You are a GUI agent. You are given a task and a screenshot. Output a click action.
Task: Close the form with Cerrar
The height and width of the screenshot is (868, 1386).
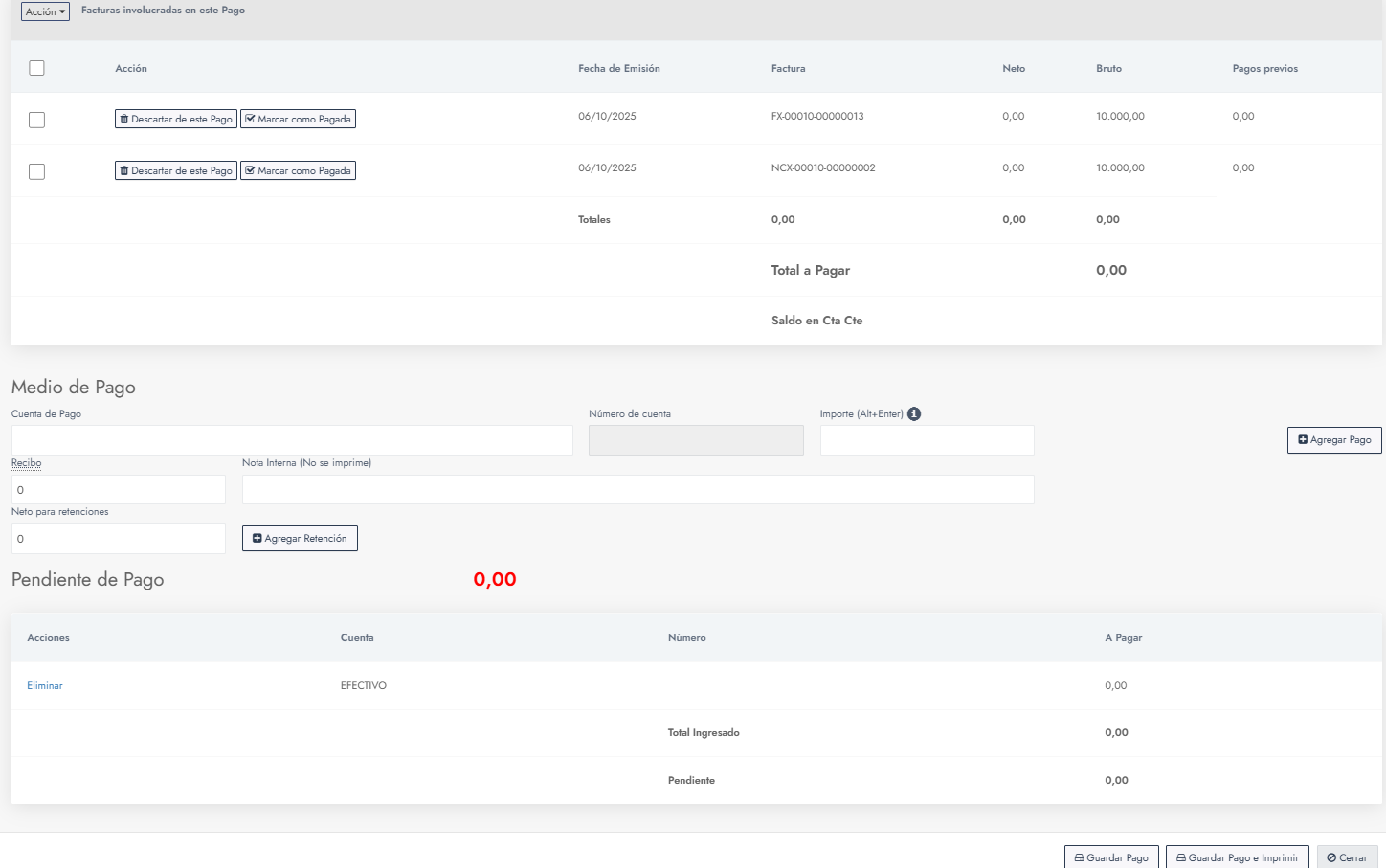coord(1347,857)
